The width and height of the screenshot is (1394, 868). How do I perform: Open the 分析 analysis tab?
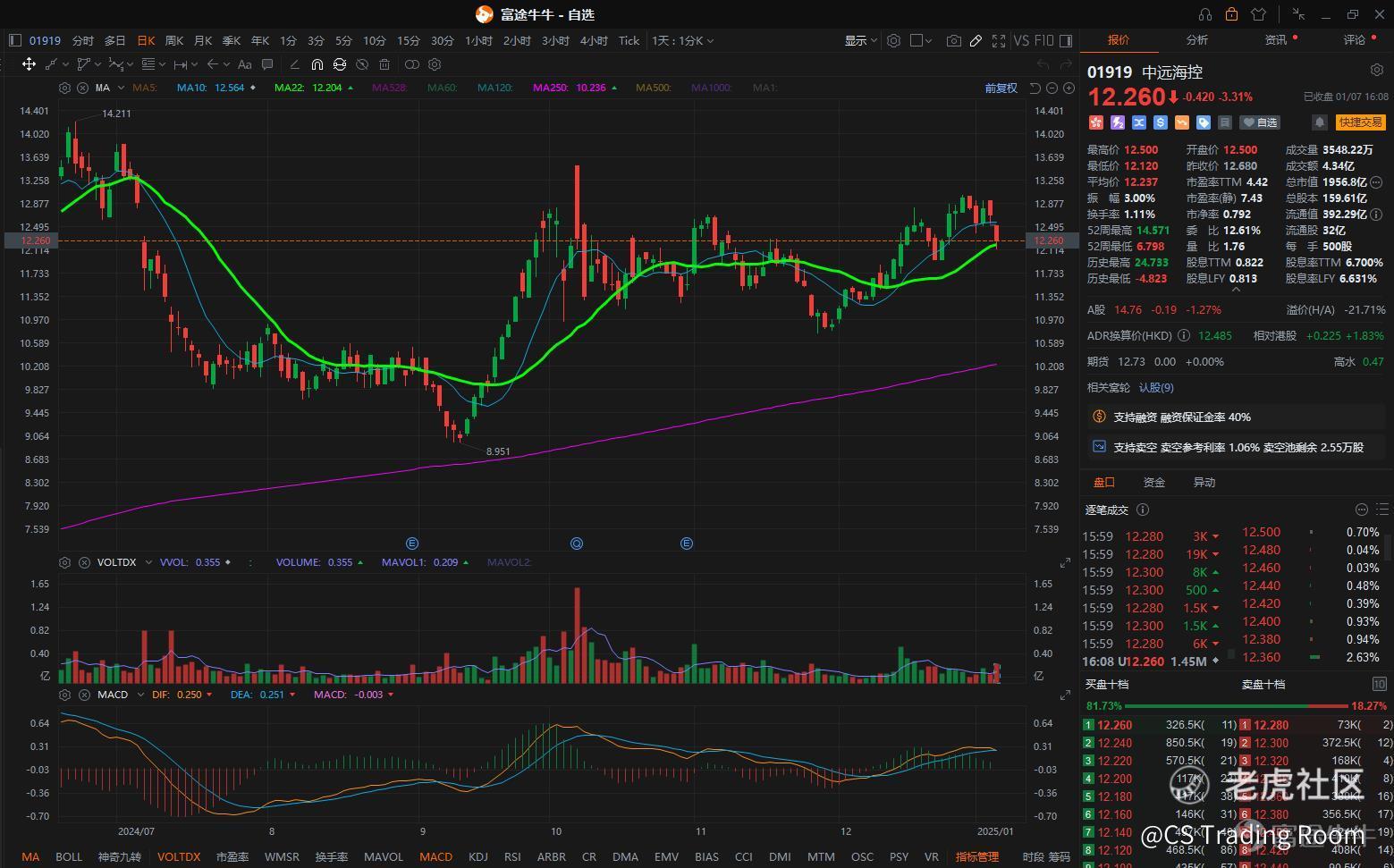pos(1196,39)
